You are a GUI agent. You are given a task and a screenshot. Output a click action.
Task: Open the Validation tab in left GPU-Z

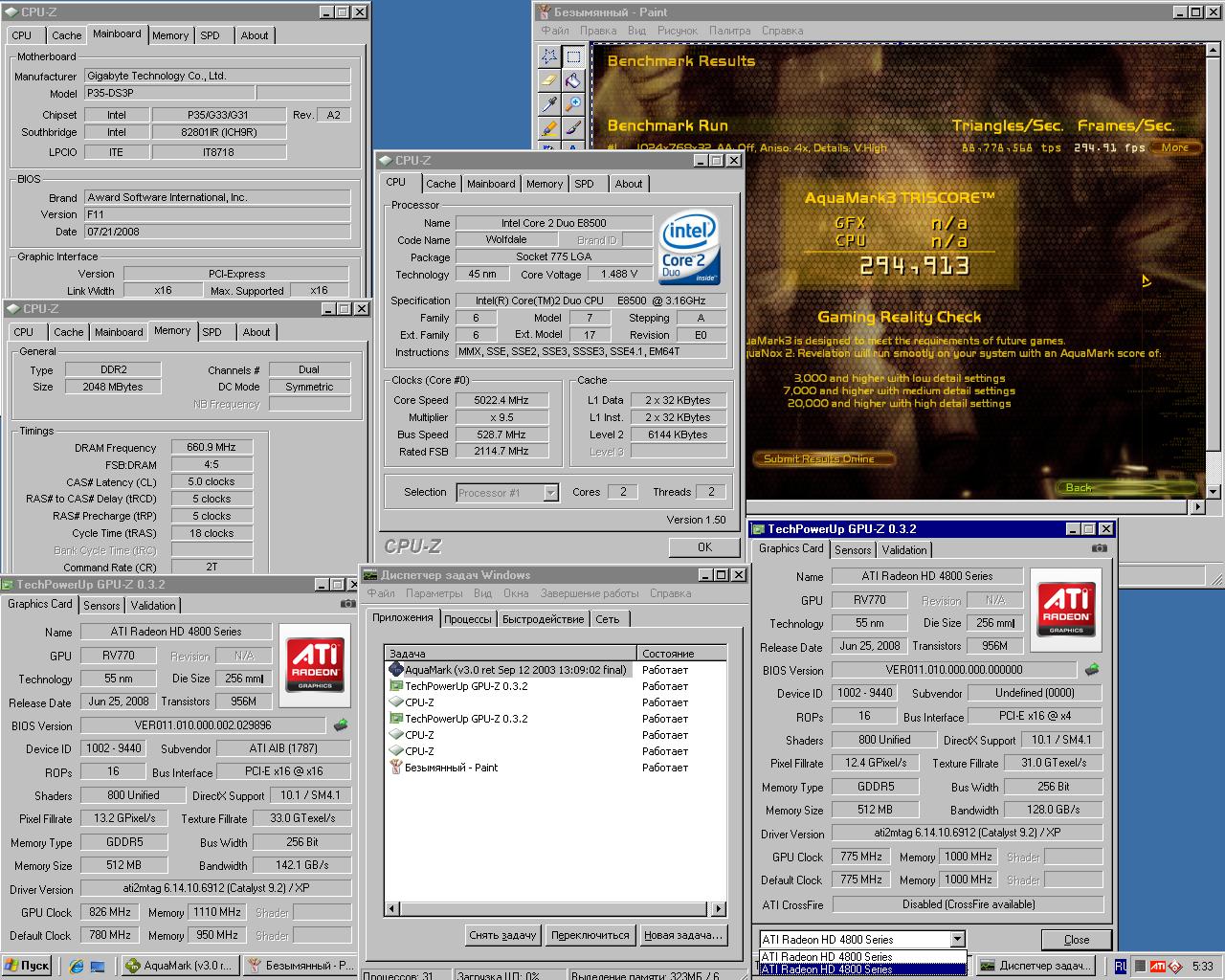[153, 606]
